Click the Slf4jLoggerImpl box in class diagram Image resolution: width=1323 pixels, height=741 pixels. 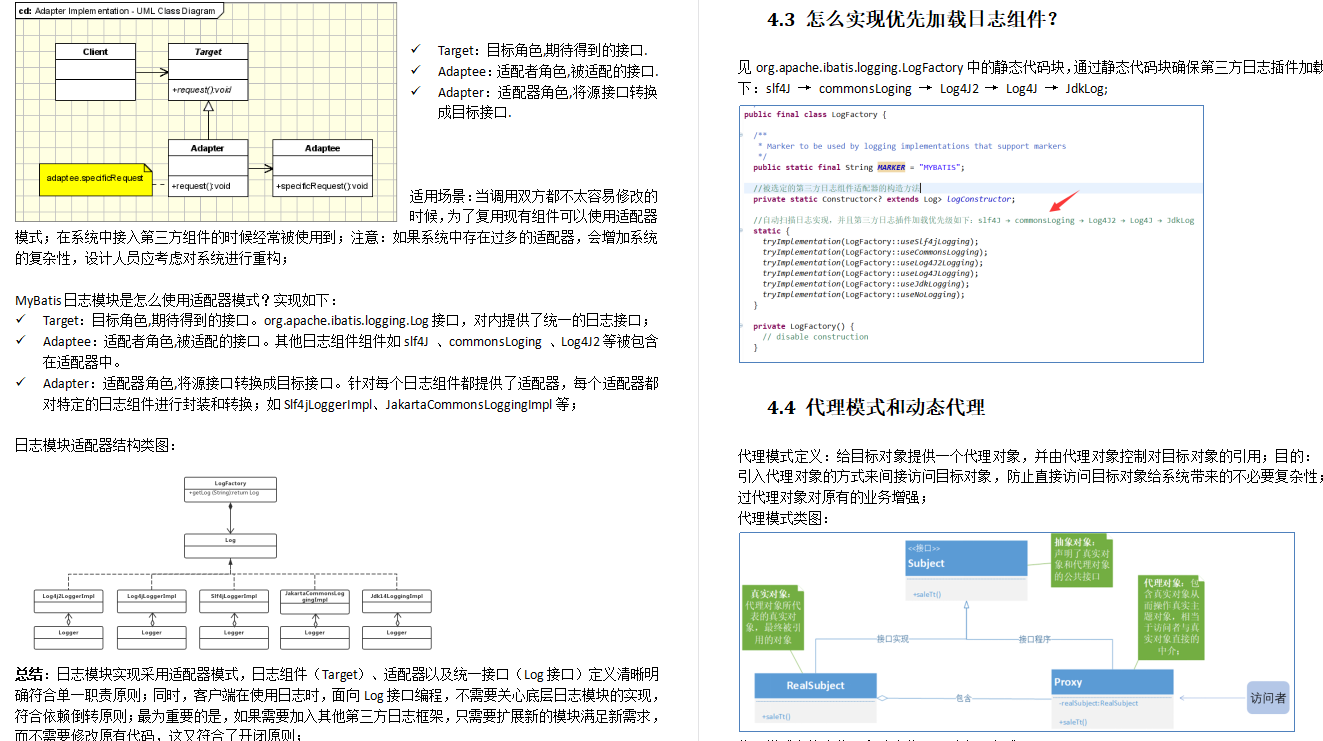click(233, 599)
